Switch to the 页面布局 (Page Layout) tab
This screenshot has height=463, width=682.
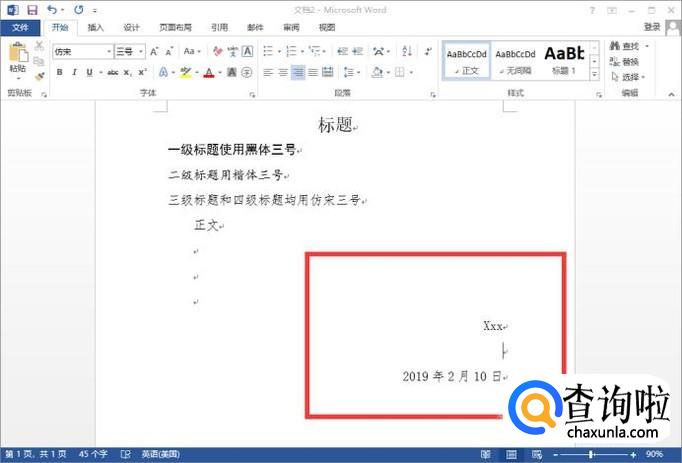(175, 27)
